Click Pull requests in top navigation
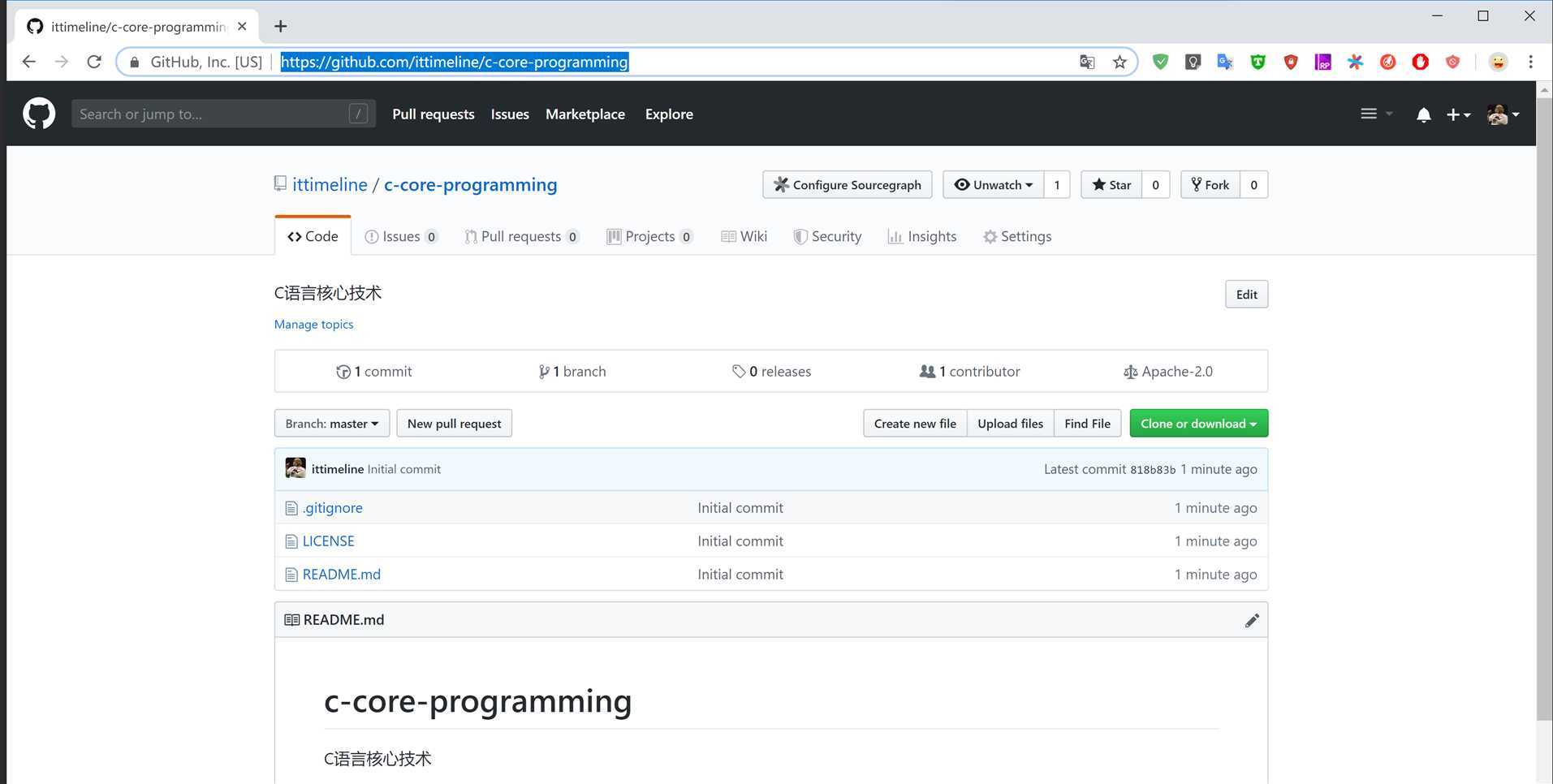 [434, 114]
